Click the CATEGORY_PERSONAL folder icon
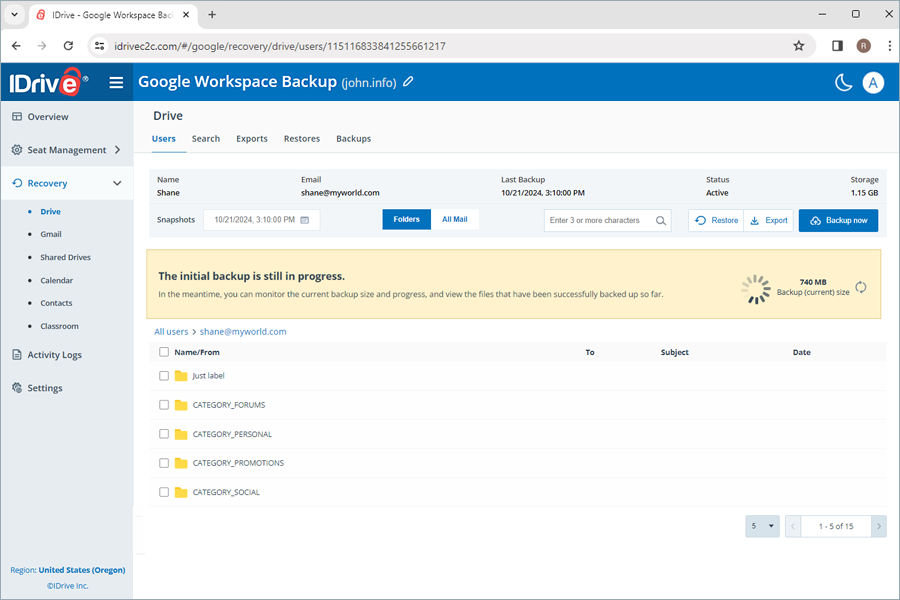Viewport: 900px width, 600px height. point(181,434)
